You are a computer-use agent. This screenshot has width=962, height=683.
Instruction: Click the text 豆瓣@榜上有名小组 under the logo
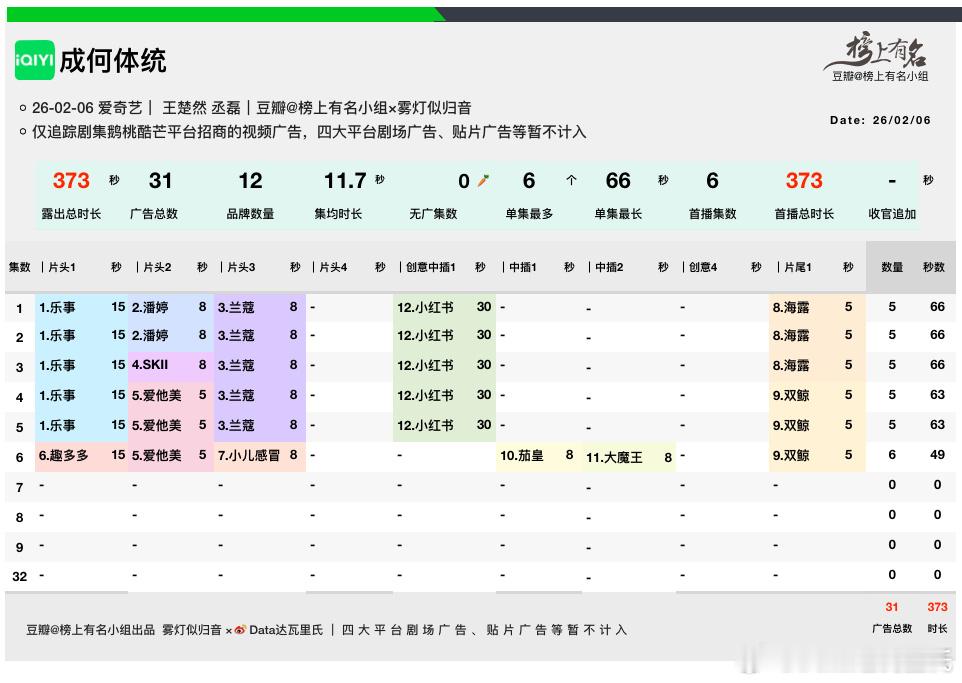click(880, 76)
